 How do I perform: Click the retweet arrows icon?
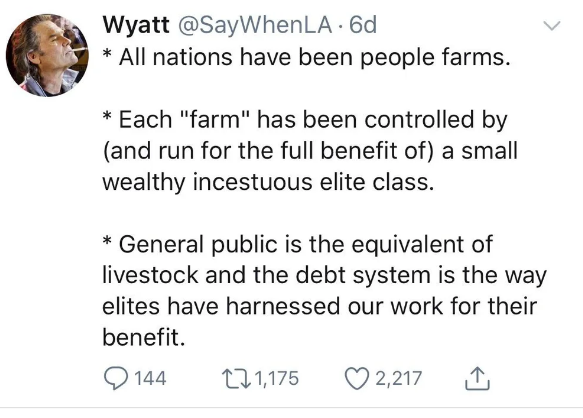tap(236, 378)
